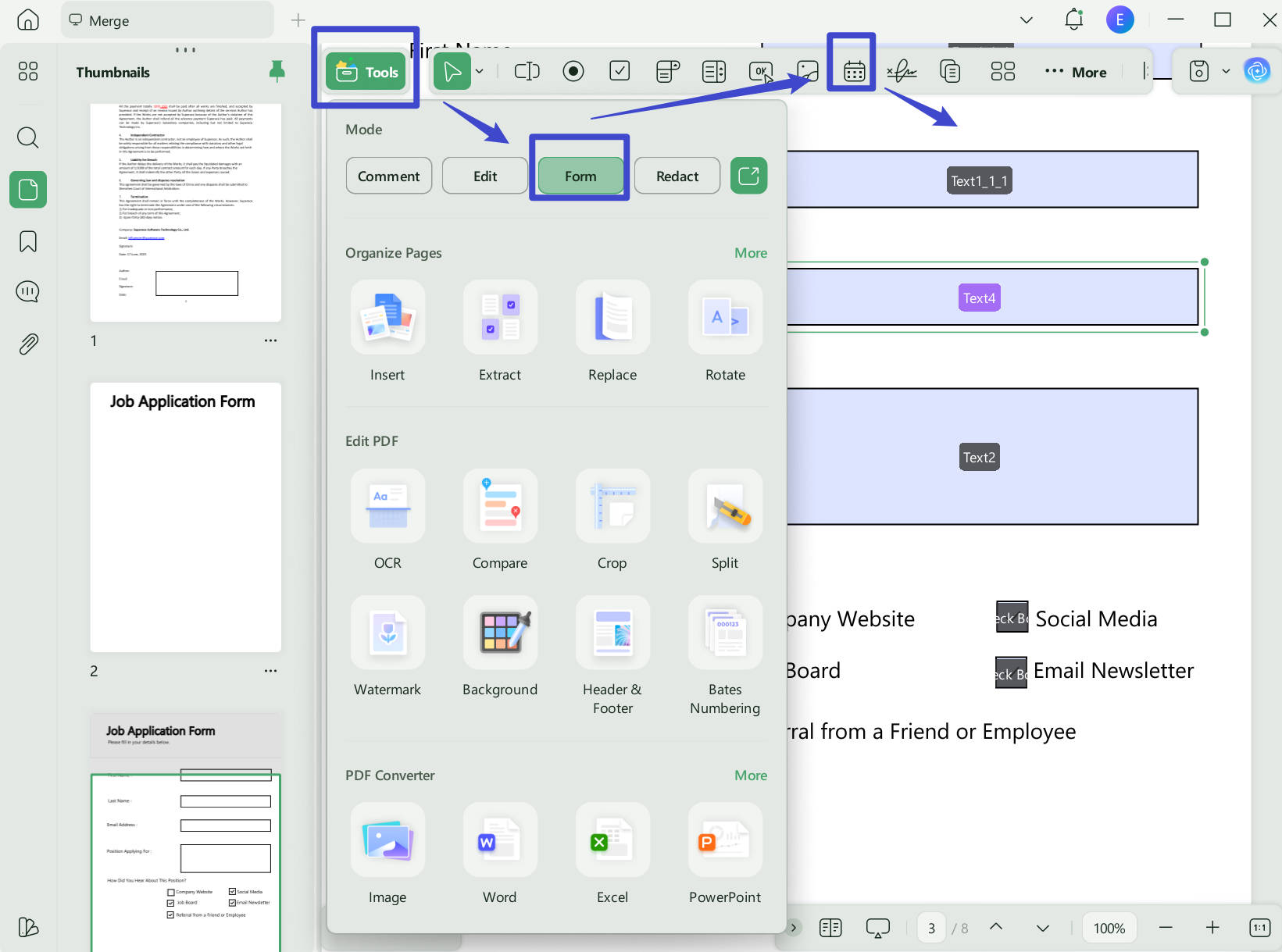Toggle the Thumbnails panel sidebar icon
Screen dimensions: 1282x952
coord(28,190)
